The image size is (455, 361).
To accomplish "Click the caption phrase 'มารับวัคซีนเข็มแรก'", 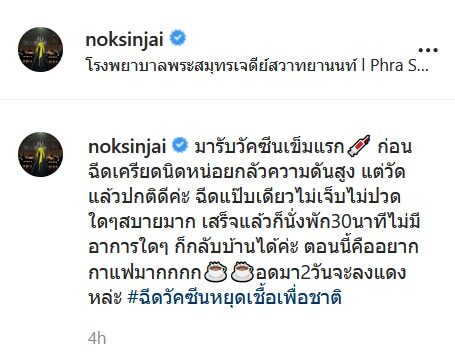I will 269,147.
